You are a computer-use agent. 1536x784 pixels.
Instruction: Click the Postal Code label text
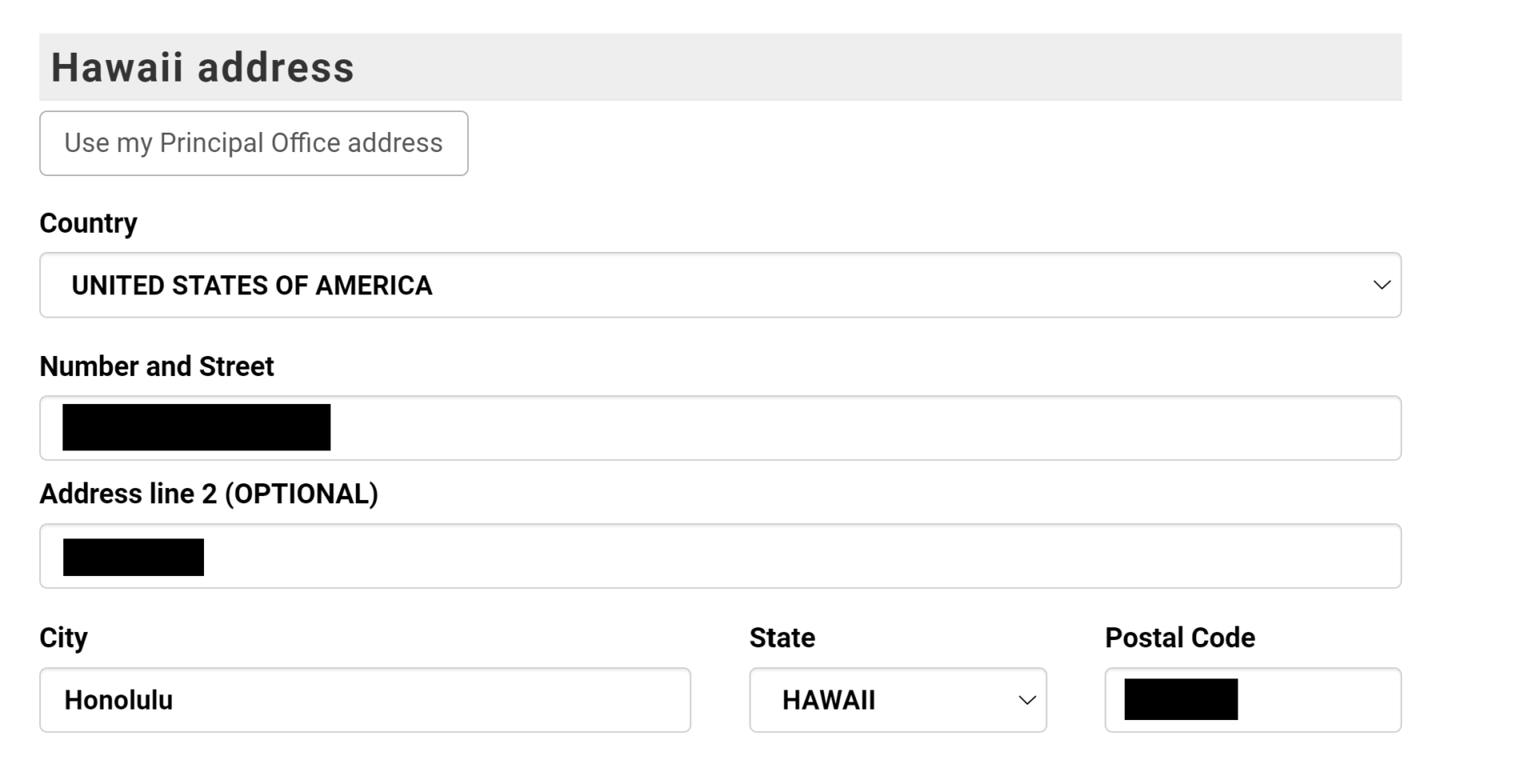tap(1179, 638)
